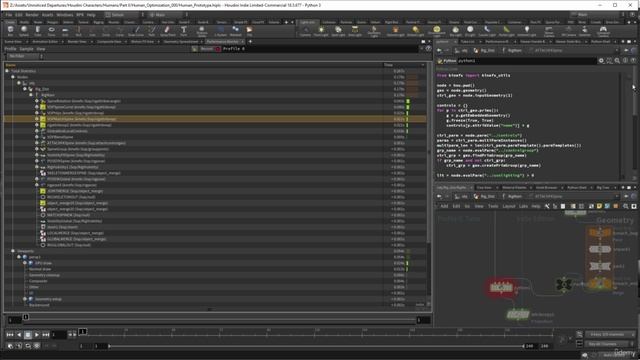Image resolution: width=640 pixels, height=360 pixels.
Task: Open the Sample menu in Performance Monitor
Action: tap(27, 49)
